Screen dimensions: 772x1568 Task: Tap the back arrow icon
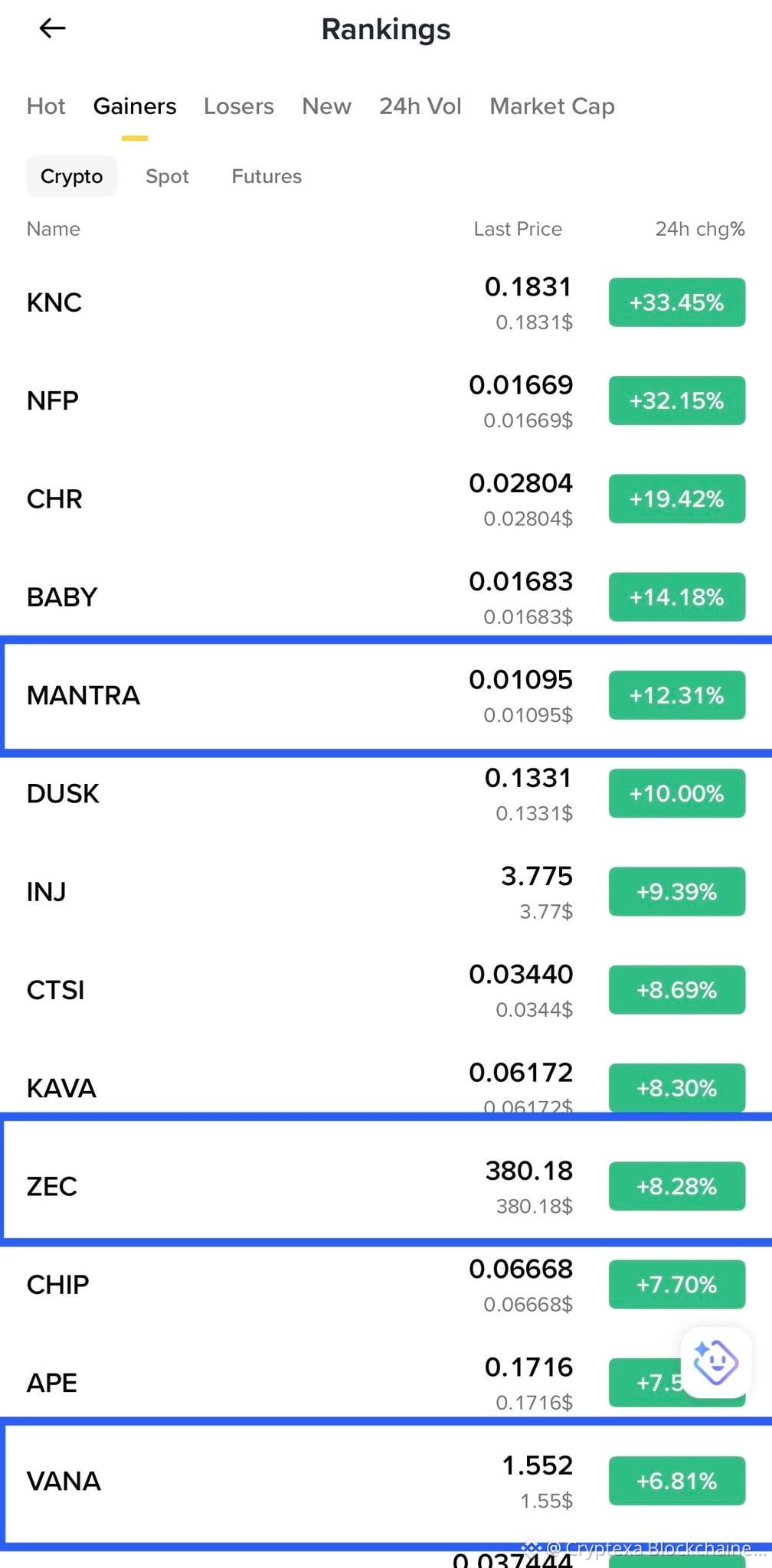(x=52, y=29)
